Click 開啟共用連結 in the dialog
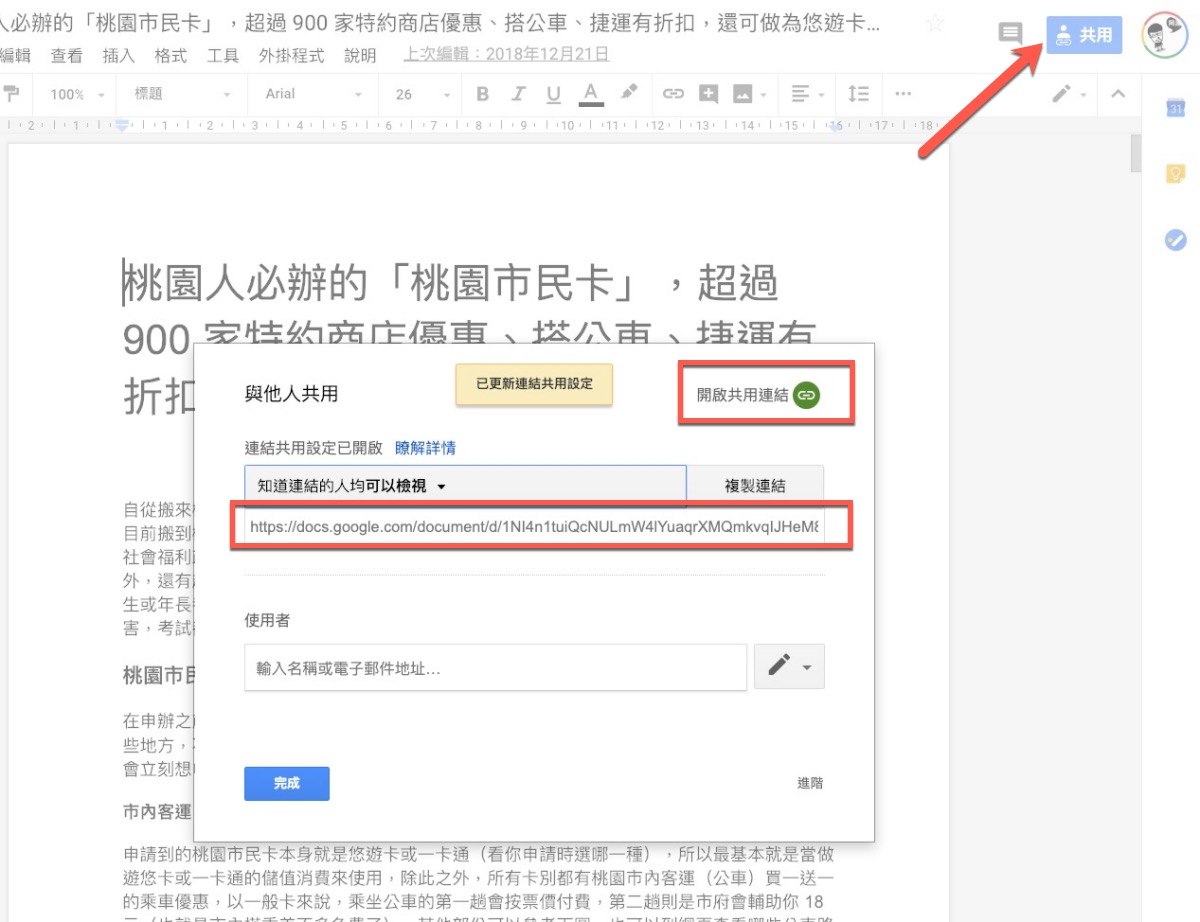This screenshot has height=922, width=1200. 743,395
